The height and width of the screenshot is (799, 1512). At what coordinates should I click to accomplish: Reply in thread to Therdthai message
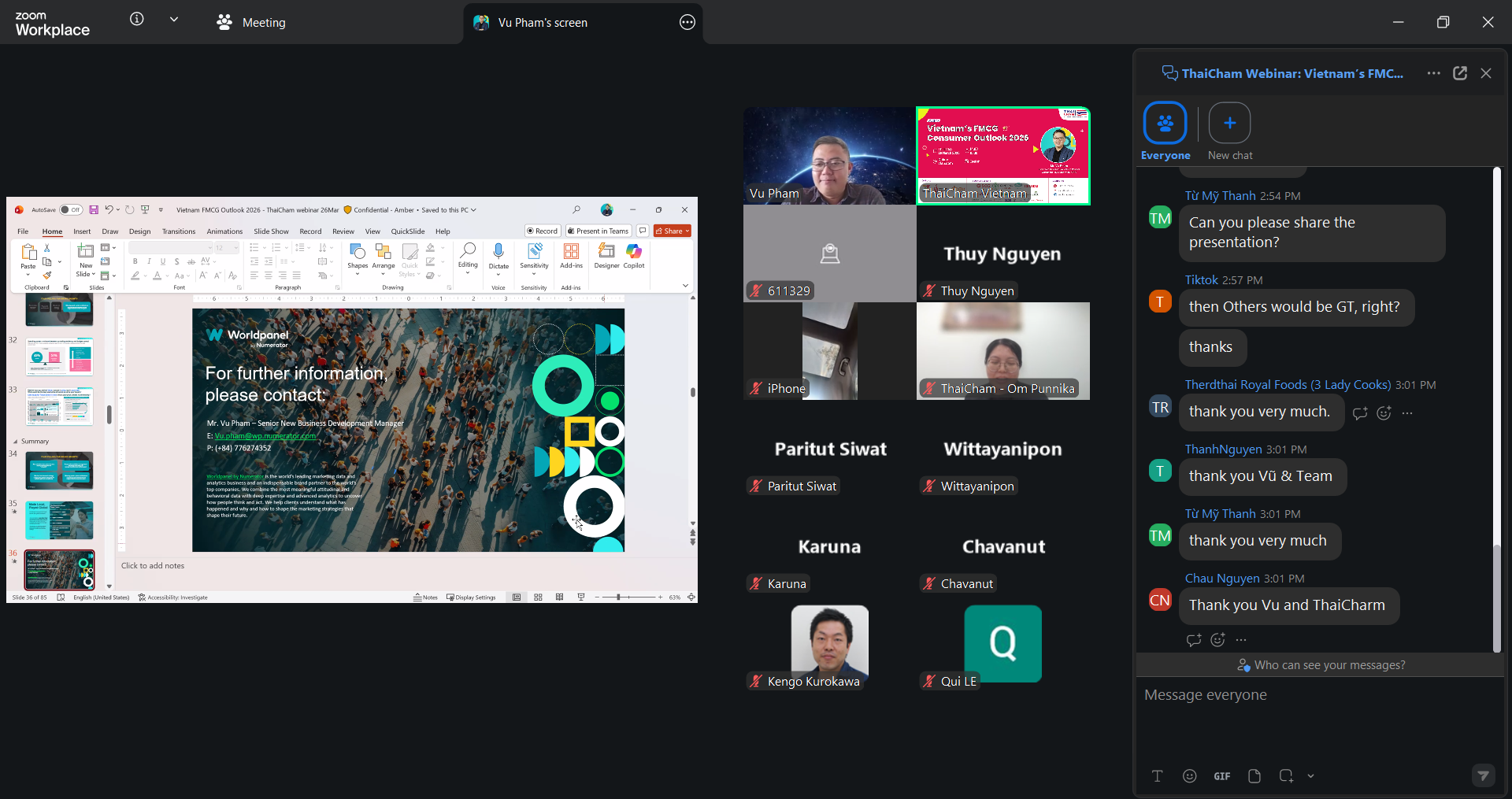tap(1360, 413)
